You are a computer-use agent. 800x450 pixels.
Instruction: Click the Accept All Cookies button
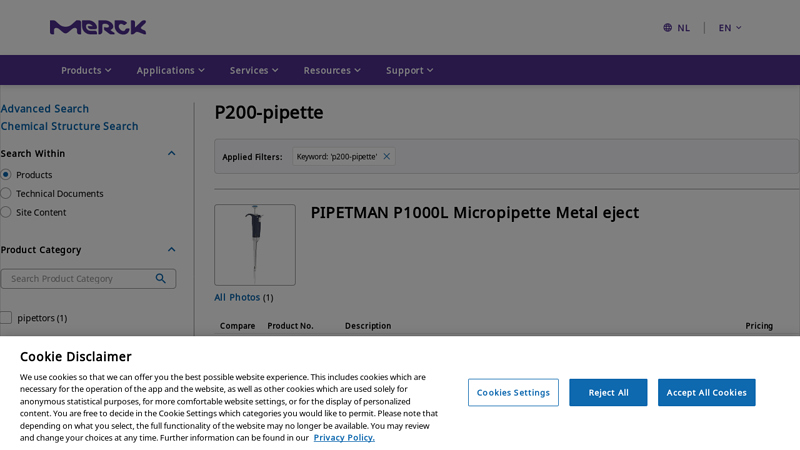pyautogui.click(x=706, y=393)
